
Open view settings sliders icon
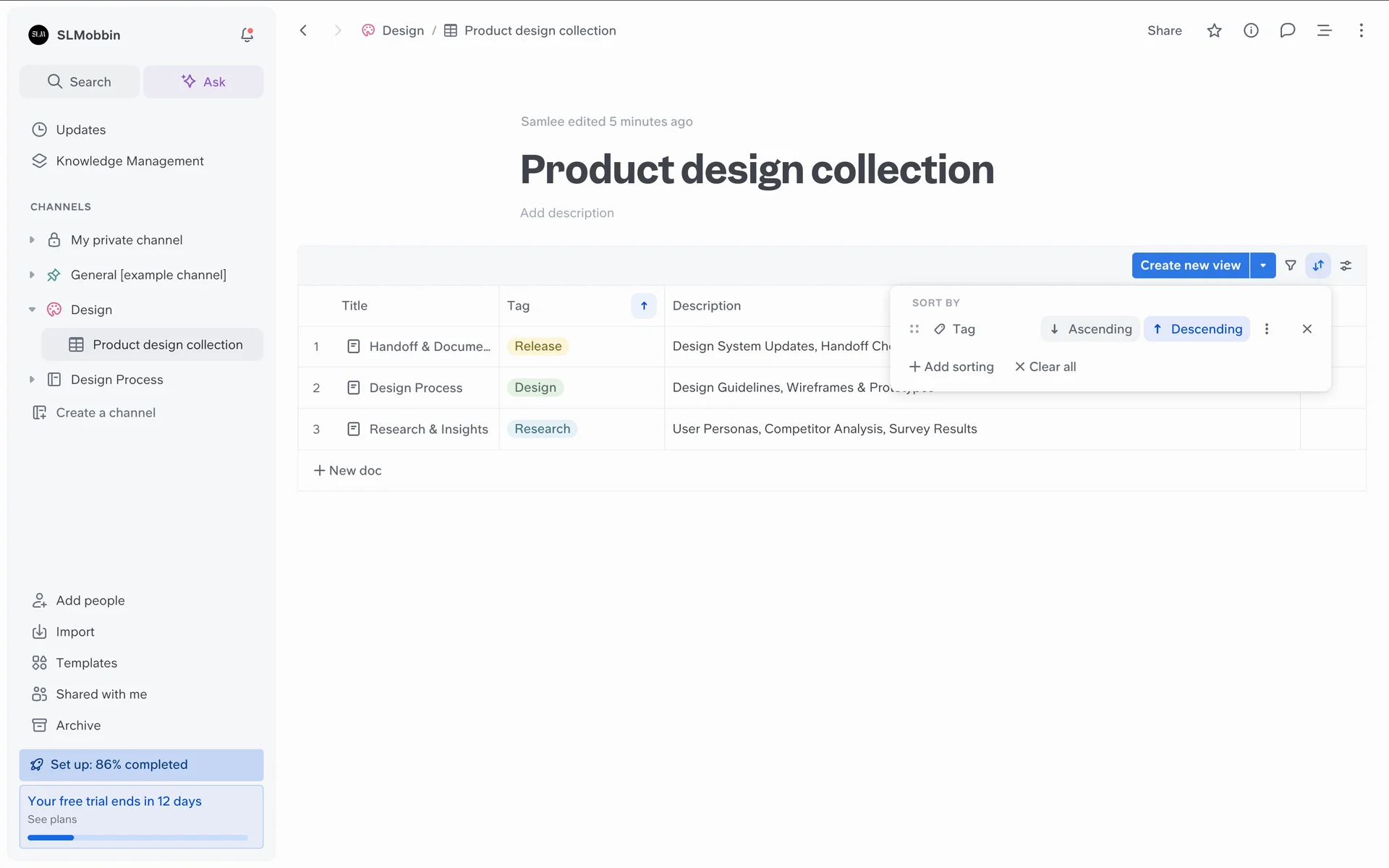click(1346, 265)
